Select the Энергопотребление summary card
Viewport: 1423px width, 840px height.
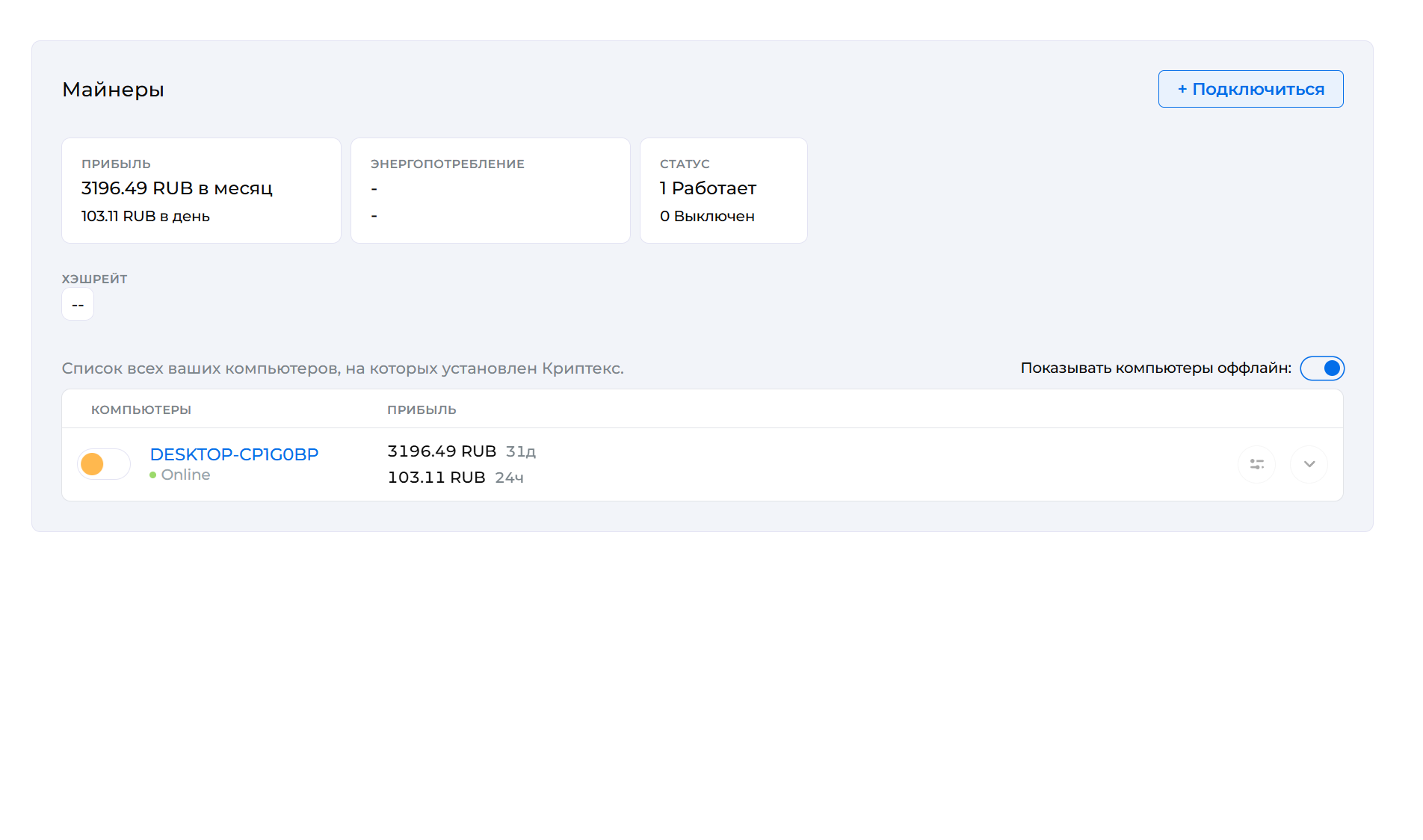tap(490, 191)
